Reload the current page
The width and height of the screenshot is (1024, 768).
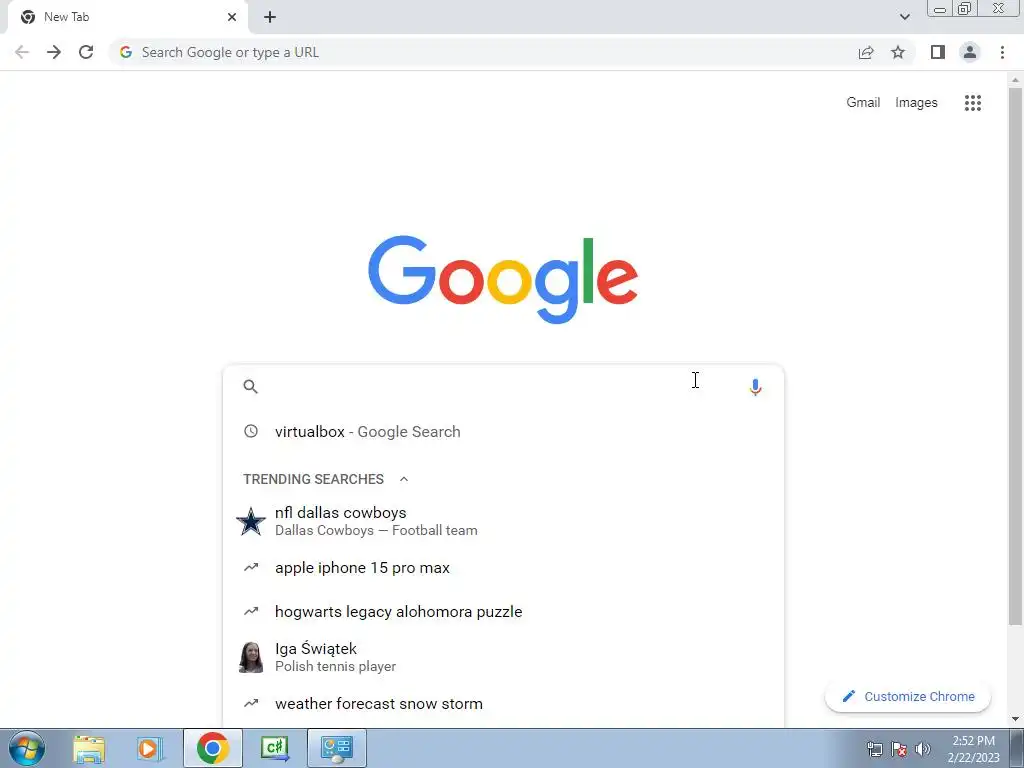point(86,52)
